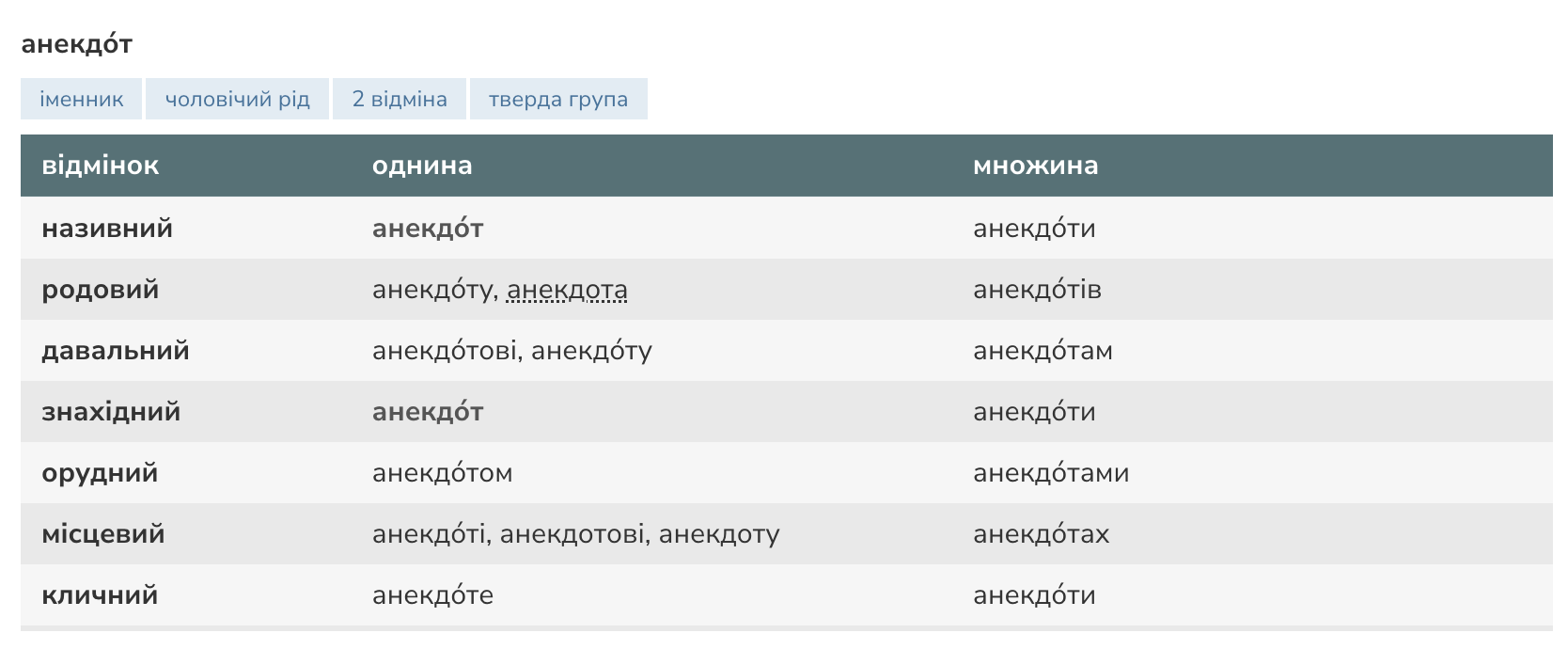Click the "давальний" row label
Screen dimensions: 1568x649
(116, 351)
